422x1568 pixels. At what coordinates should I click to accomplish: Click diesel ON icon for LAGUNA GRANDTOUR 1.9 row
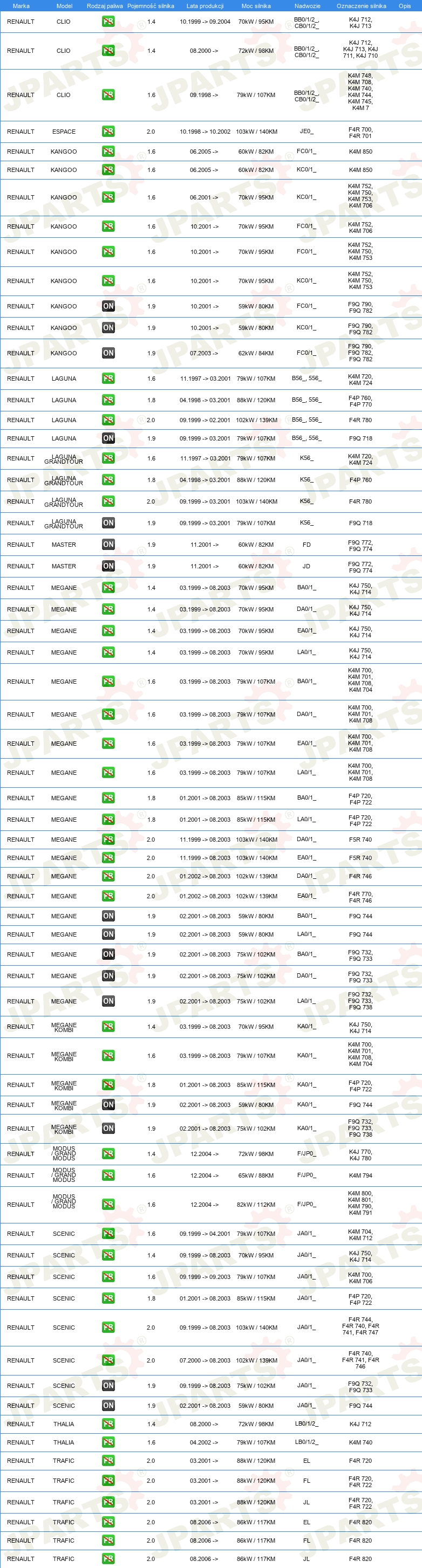[108, 523]
